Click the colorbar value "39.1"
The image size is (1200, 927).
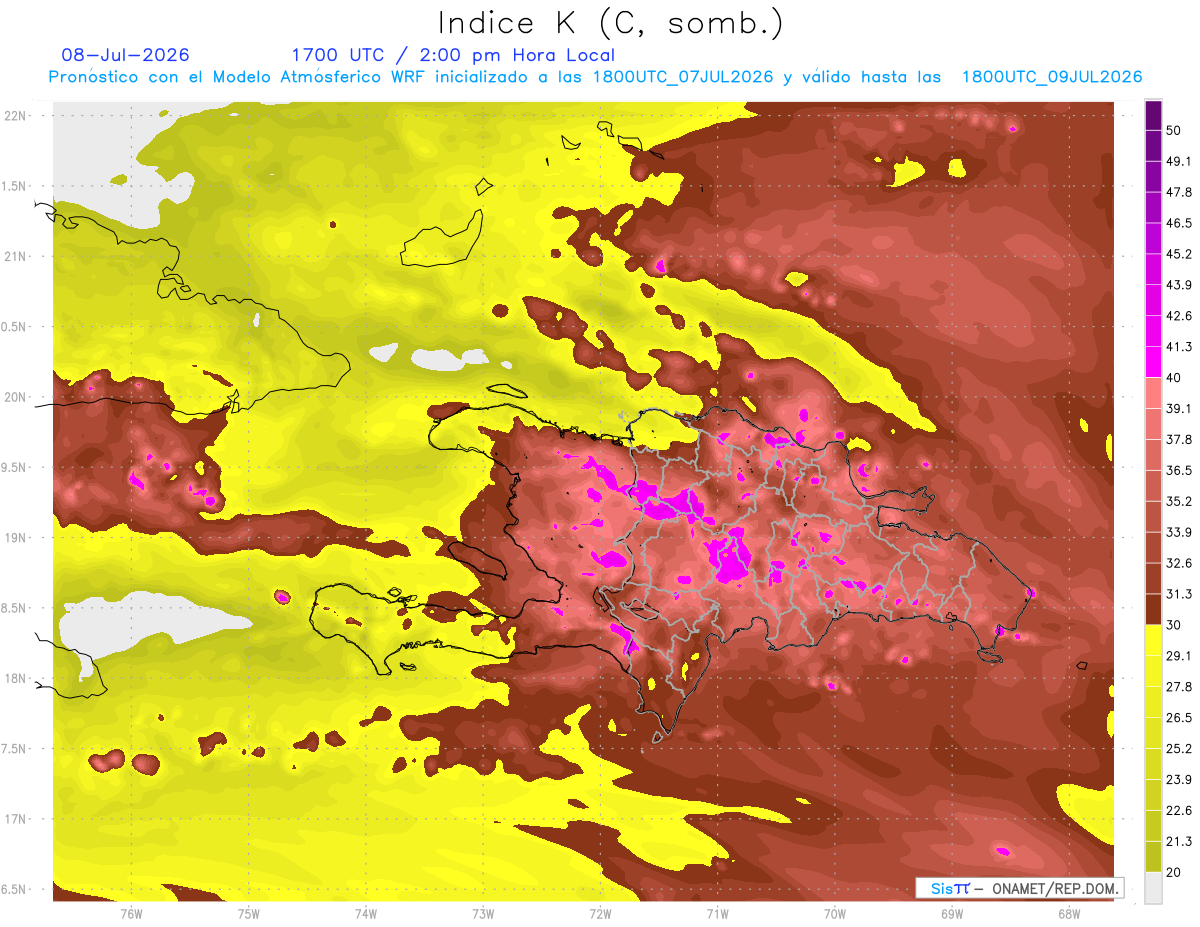tap(1178, 408)
